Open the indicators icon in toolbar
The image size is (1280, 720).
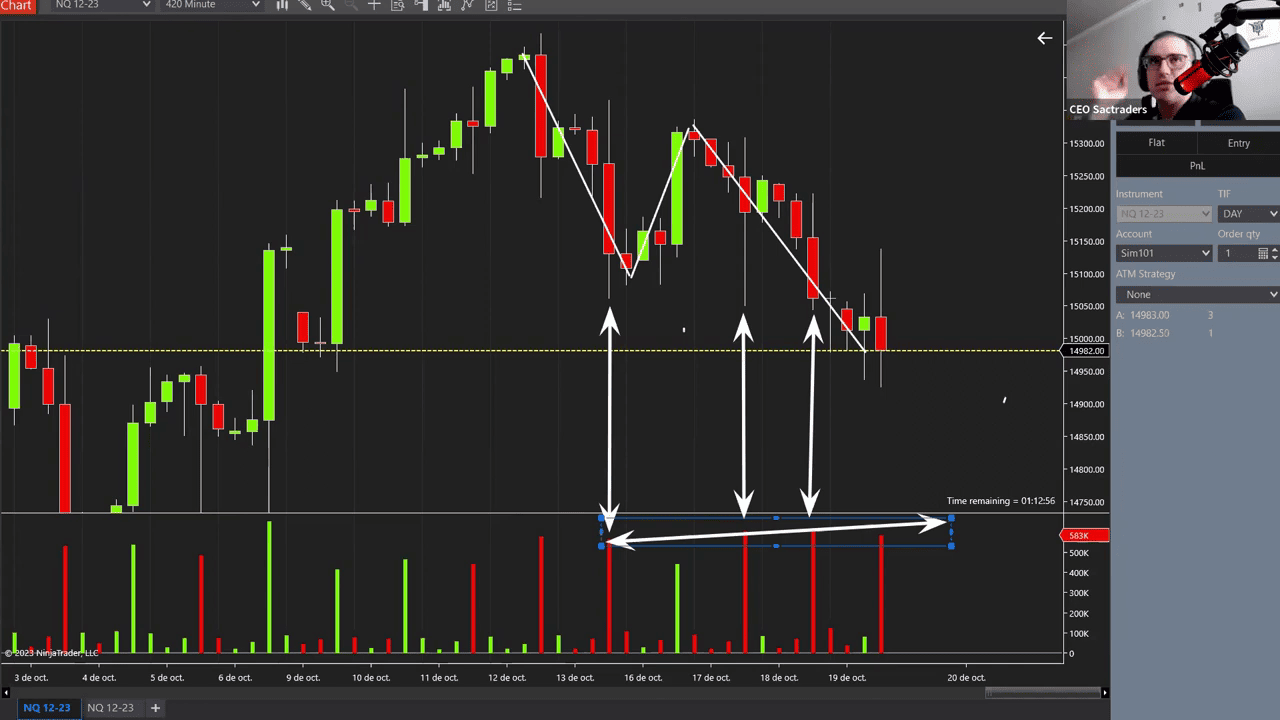444,5
